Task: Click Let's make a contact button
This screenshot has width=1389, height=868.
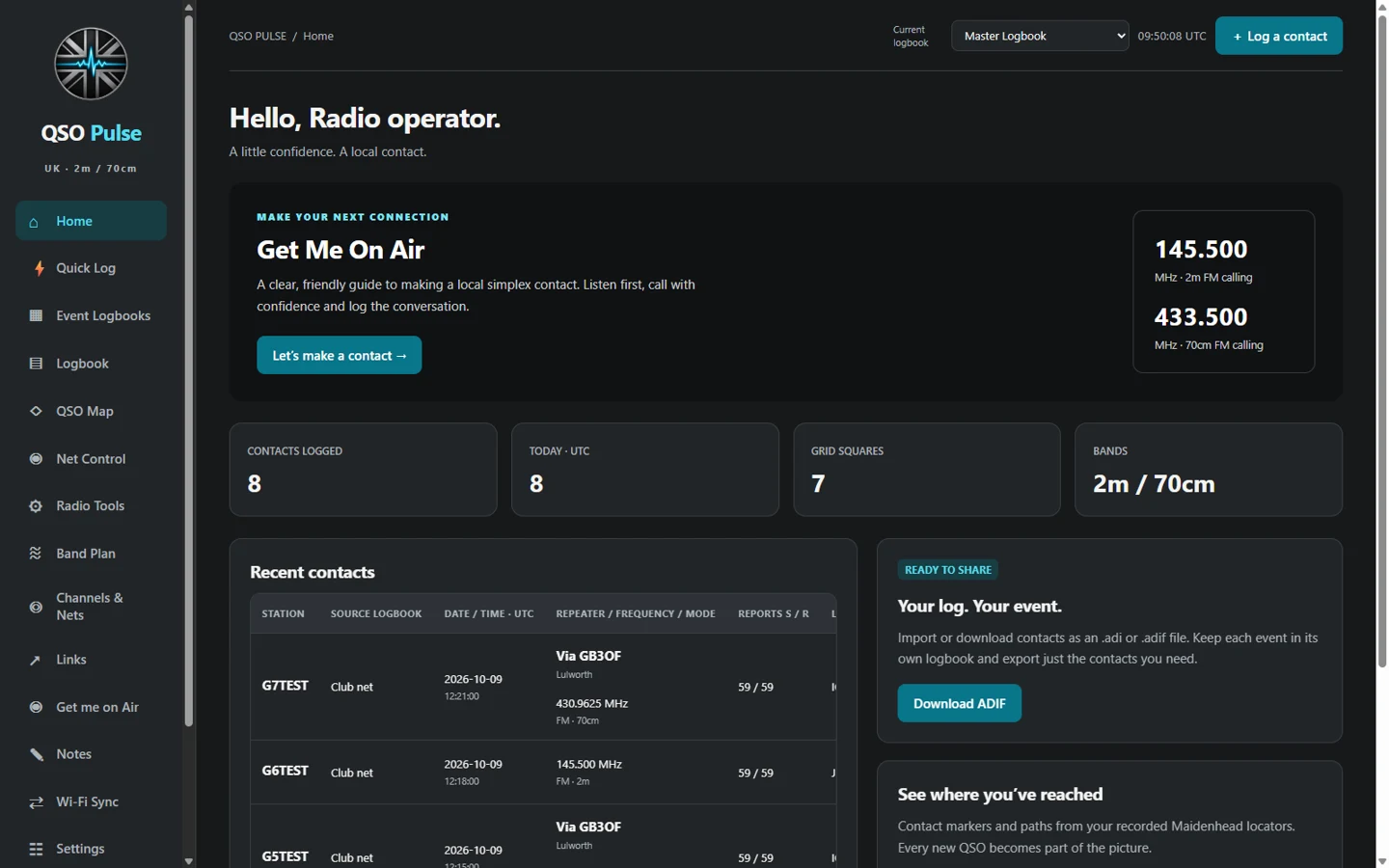Action: (339, 355)
